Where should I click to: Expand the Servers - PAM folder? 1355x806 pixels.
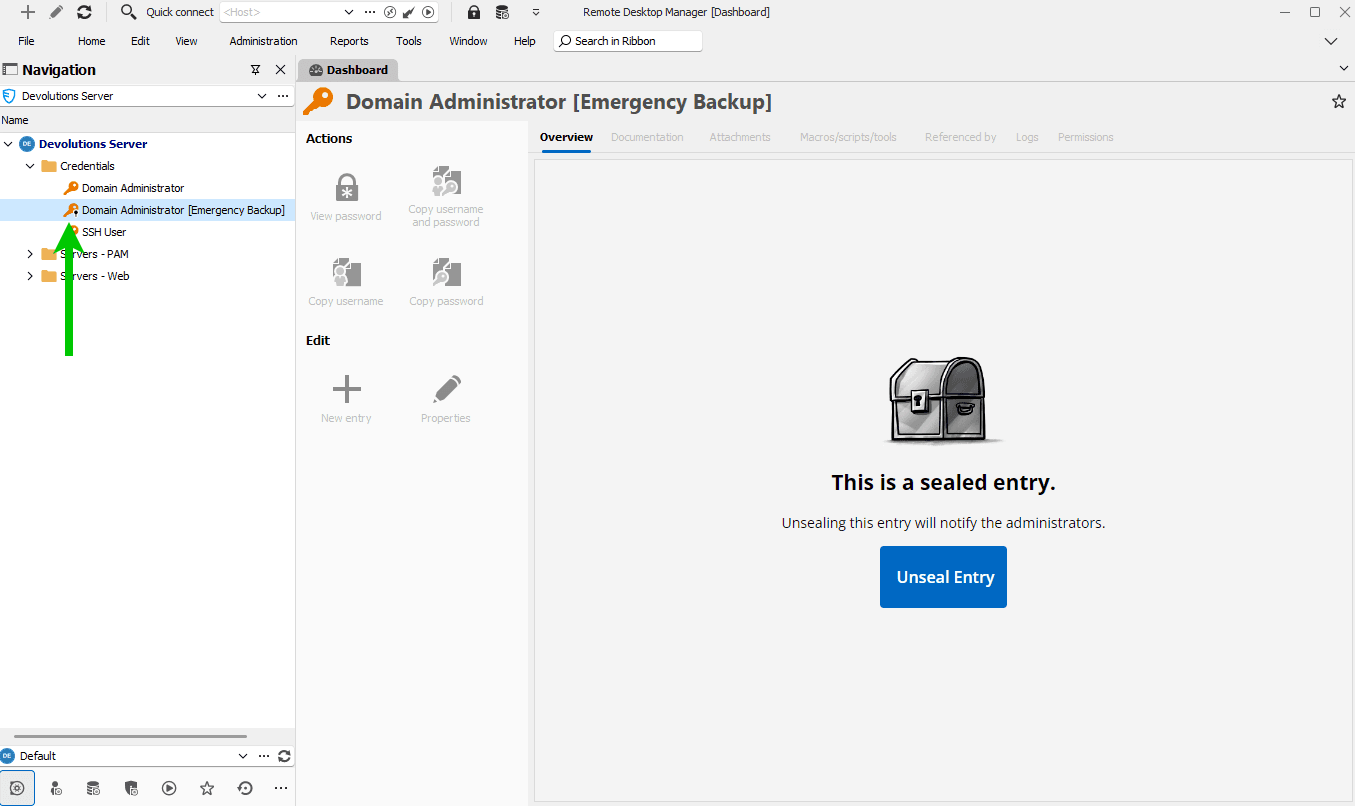tap(30, 254)
